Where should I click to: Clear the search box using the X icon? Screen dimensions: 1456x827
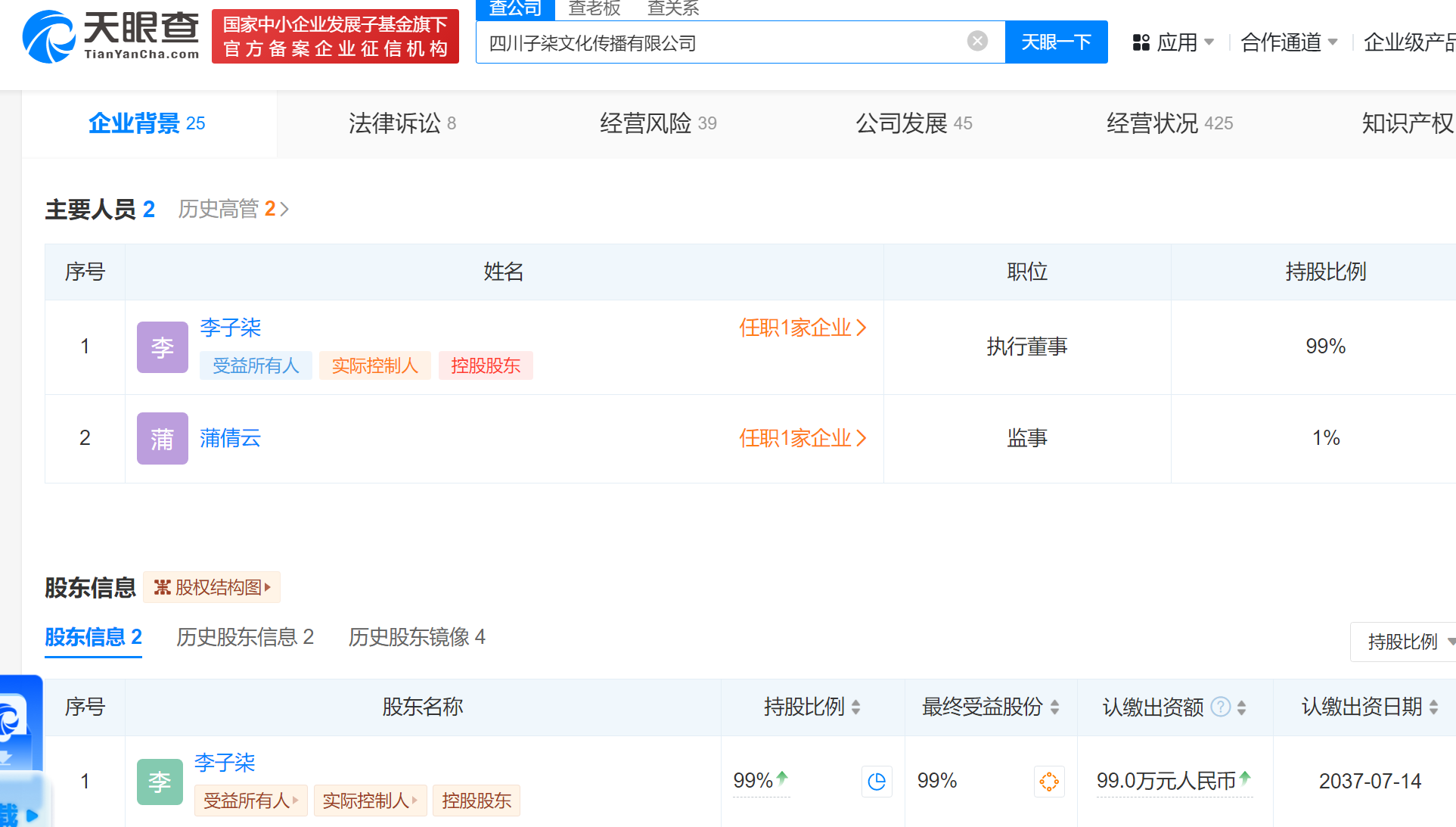pyautogui.click(x=976, y=42)
